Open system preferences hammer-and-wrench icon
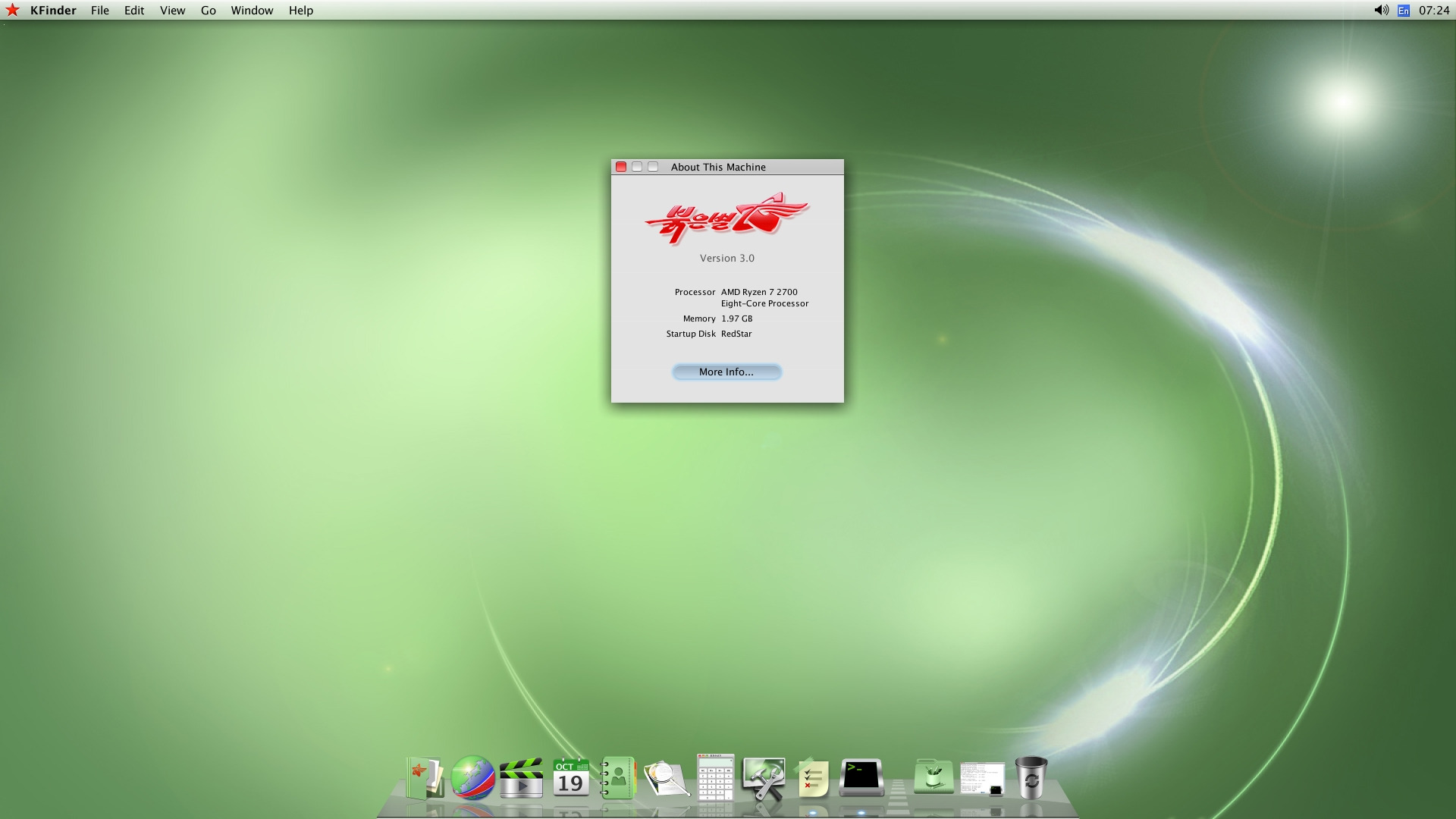The image size is (1456, 819). point(764,778)
